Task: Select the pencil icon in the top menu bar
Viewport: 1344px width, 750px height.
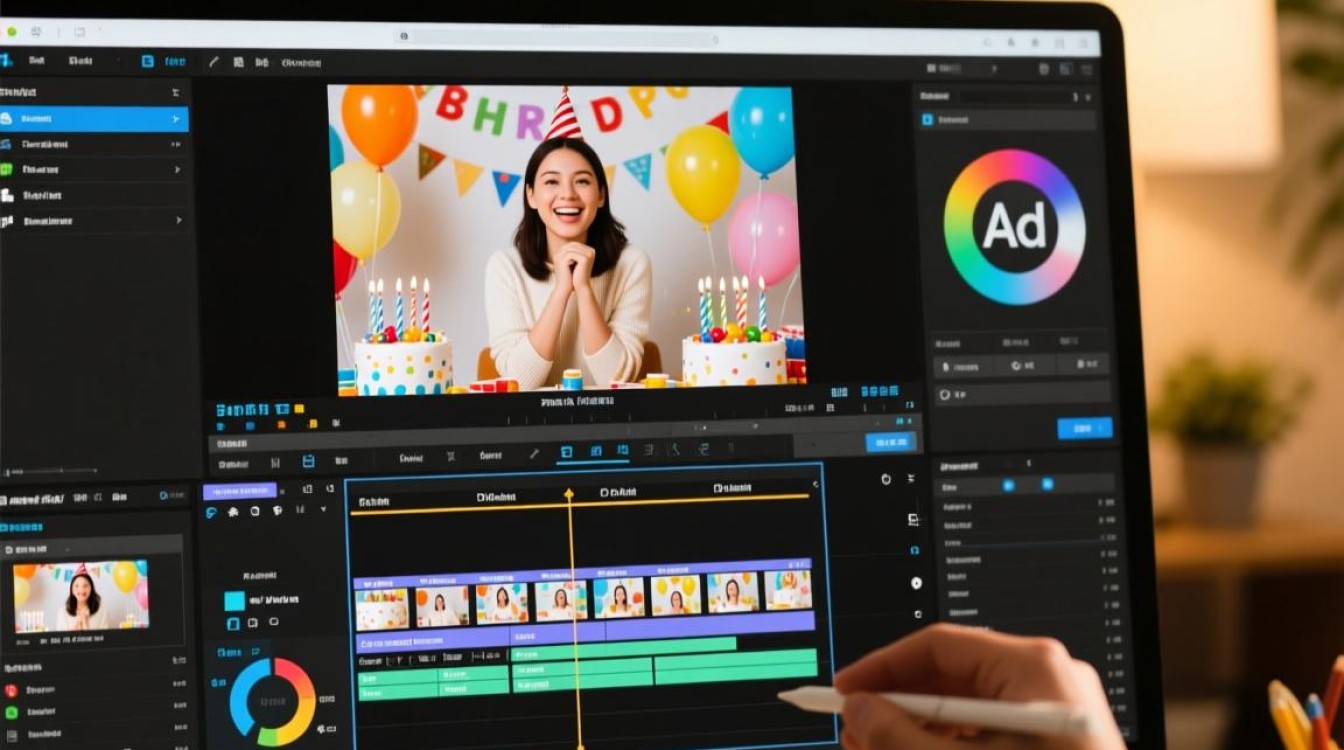Action: (213, 62)
